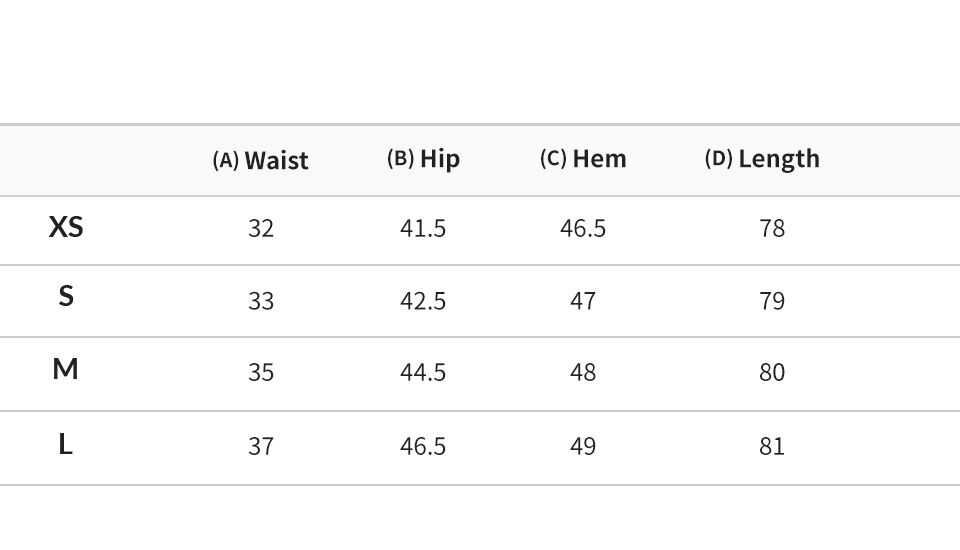Select the (D) Length column header
The width and height of the screenshot is (960, 550).
(x=762, y=159)
